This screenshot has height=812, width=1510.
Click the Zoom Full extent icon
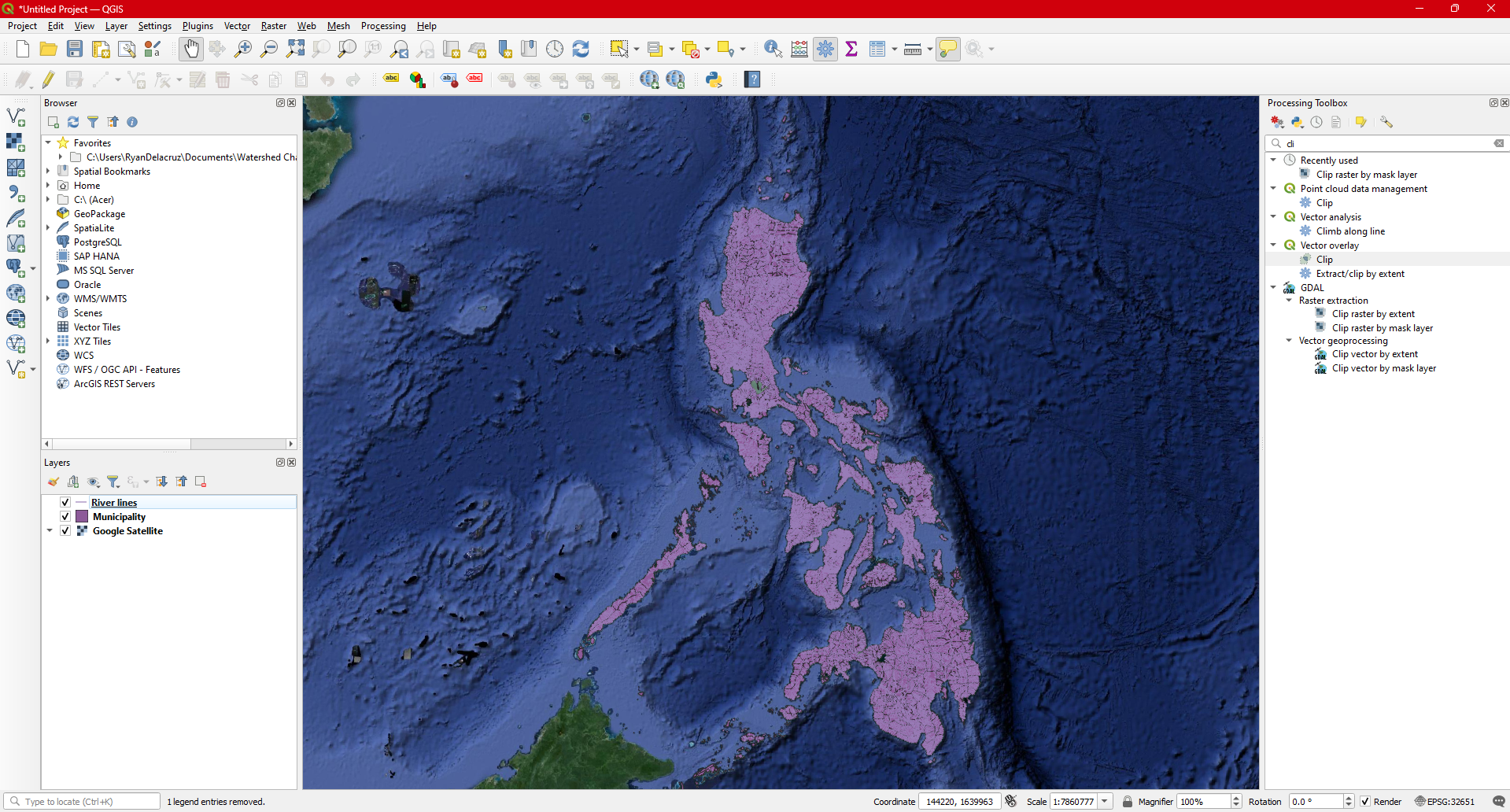point(296,48)
